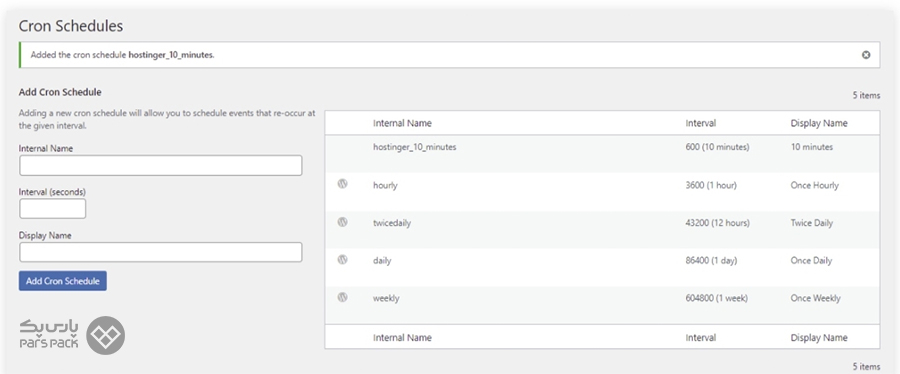Click hostinger_10_minutes in the success notice
The width and height of the screenshot is (900, 374).
coord(171,55)
